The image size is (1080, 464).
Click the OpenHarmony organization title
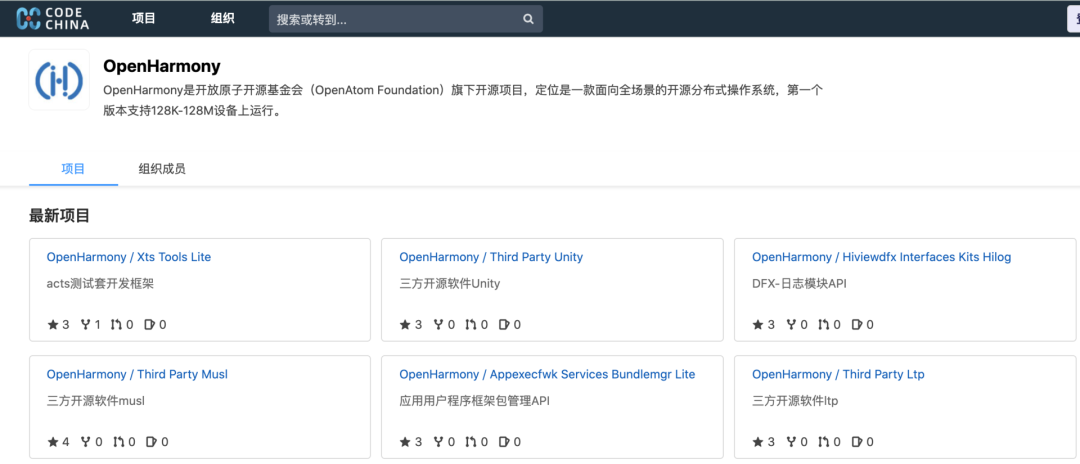162,66
